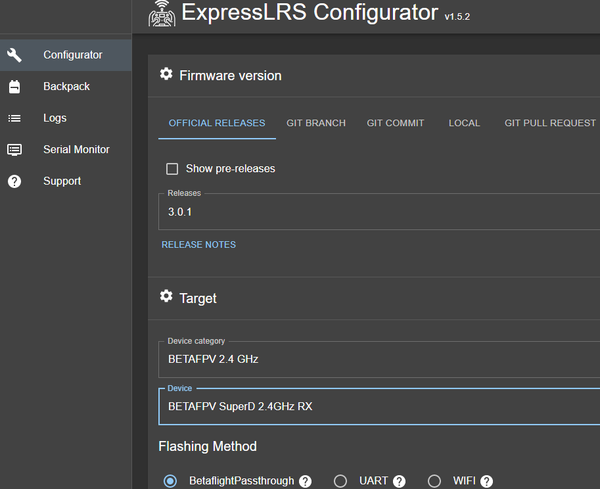
Task: Click the BetaflightPassthrough help icon
Action: 305,481
